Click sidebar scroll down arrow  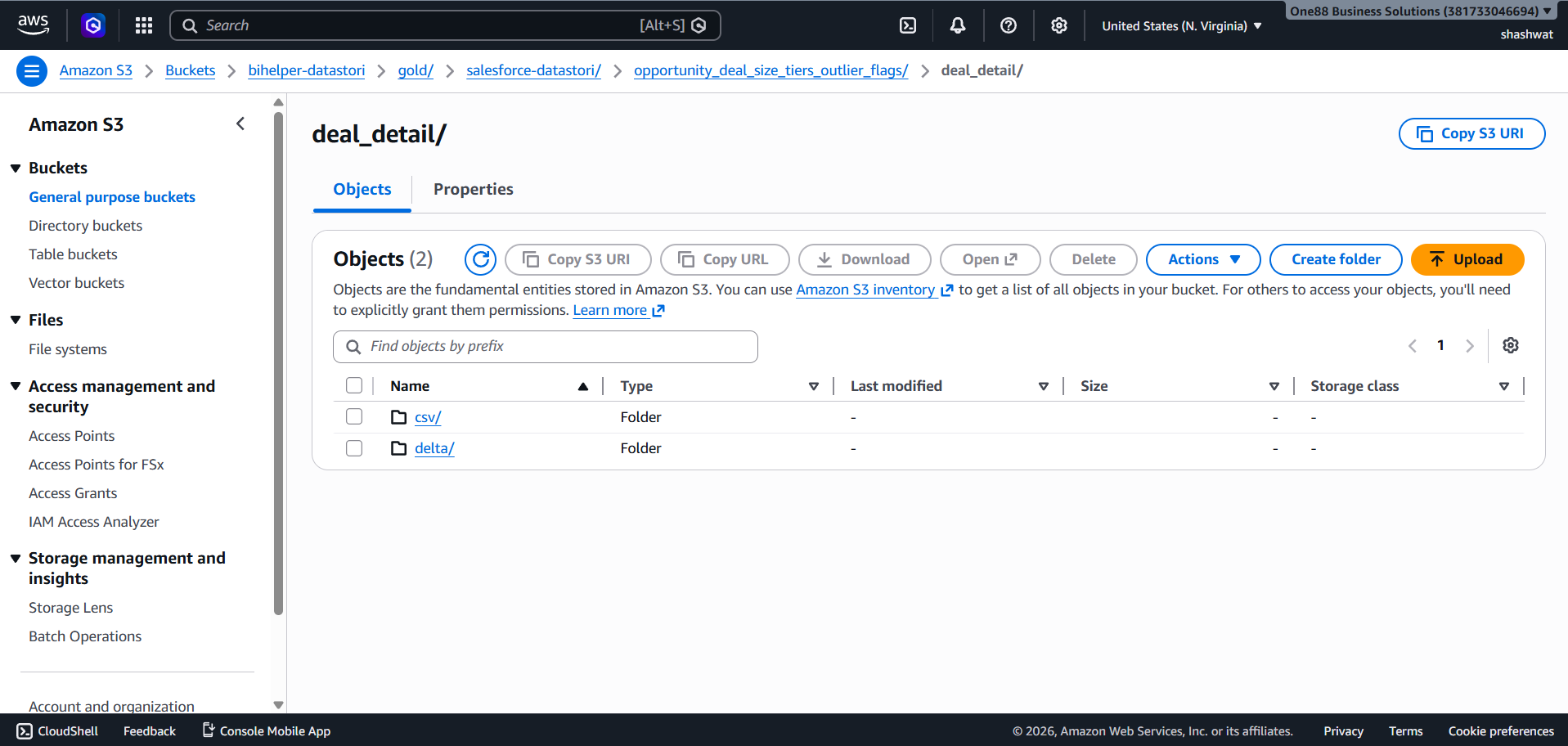(278, 705)
